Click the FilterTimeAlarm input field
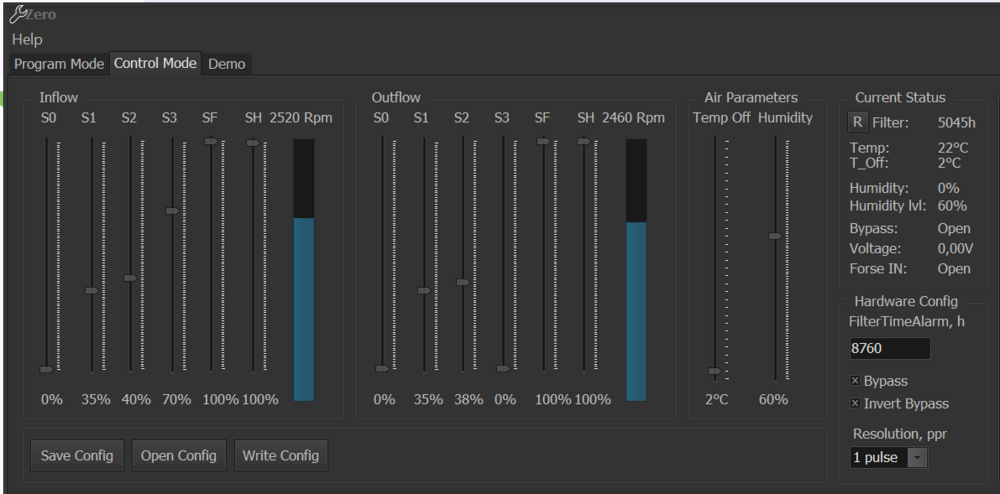Image resolution: width=1000 pixels, height=494 pixels. [x=889, y=349]
